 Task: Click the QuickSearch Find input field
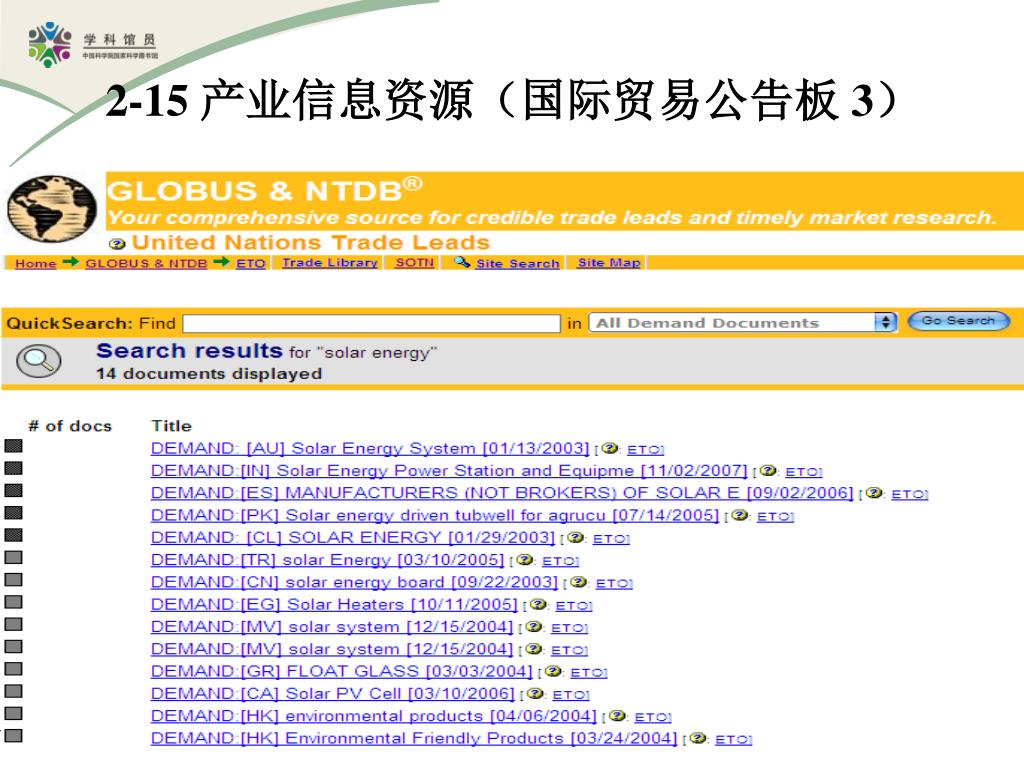(372, 323)
